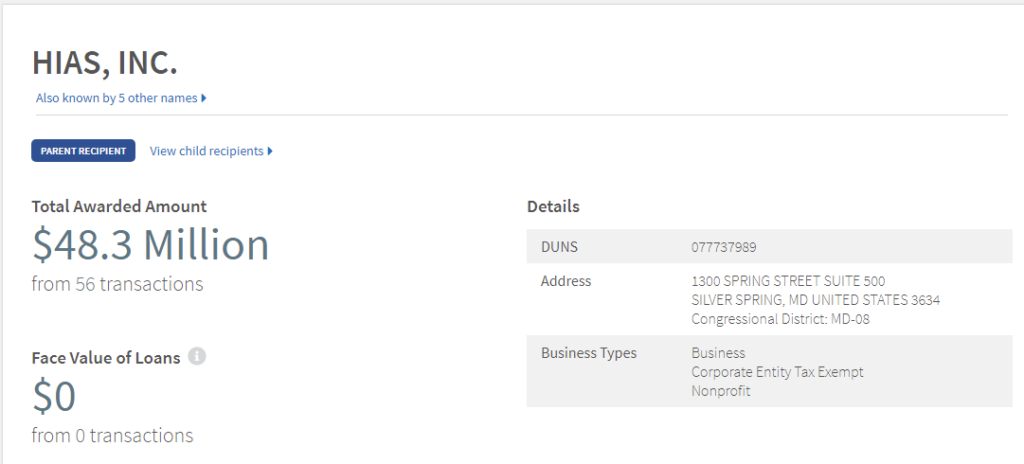The height and width of the screenshot is (464, 1024).
Task: Select the DUNS number 077737989
Action: (x=724, y=246)
